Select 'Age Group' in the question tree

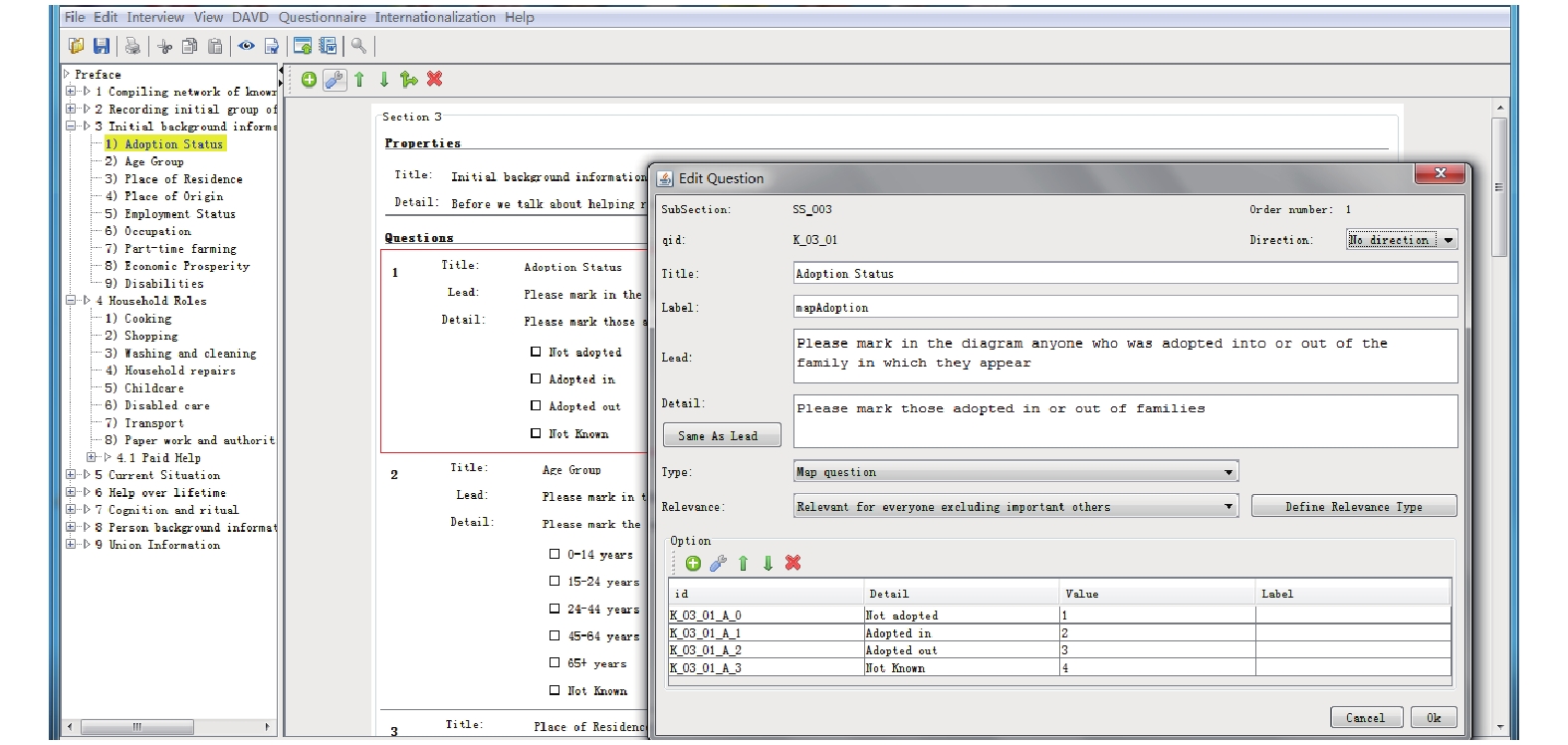[x=154, y=161]
